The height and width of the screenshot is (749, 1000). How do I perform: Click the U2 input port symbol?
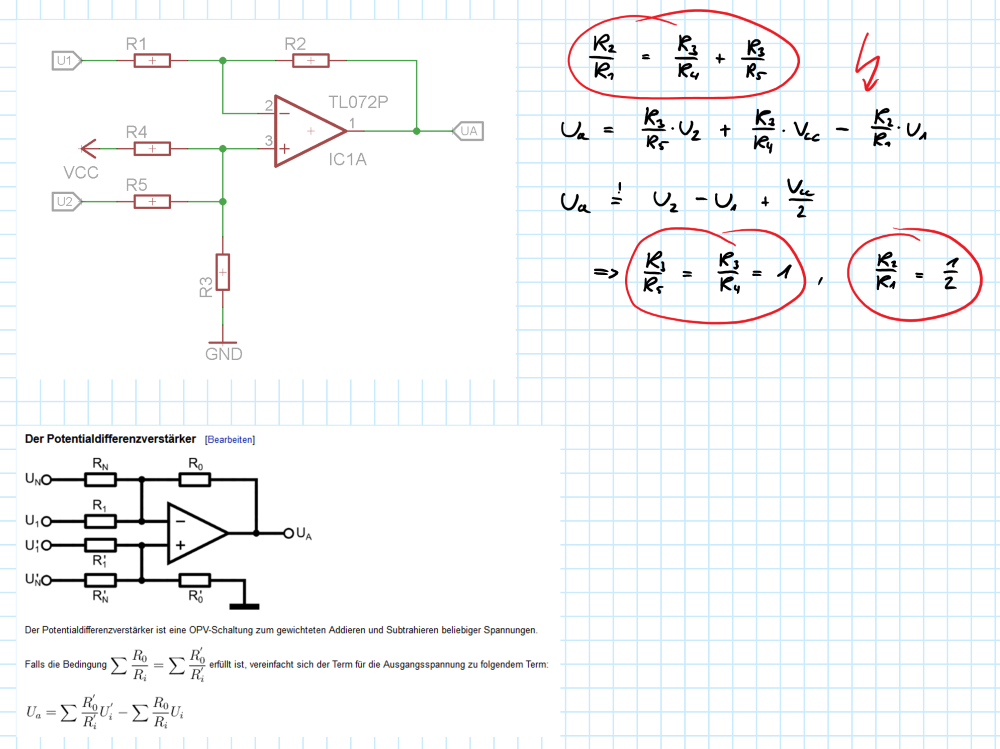click(66, 202)
